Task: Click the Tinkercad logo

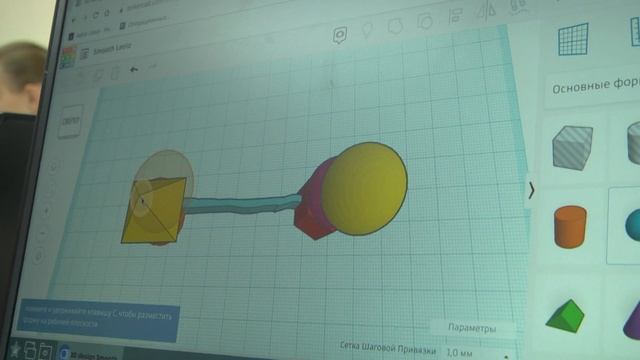Action: coord(68,57)
